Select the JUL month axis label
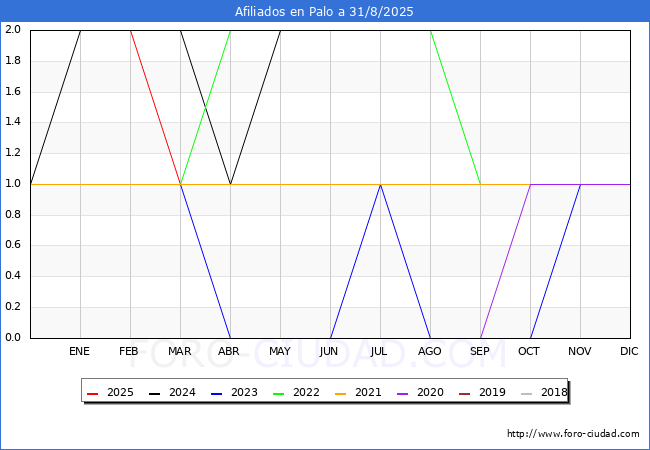650x450 pixels. tap(379, 351)
